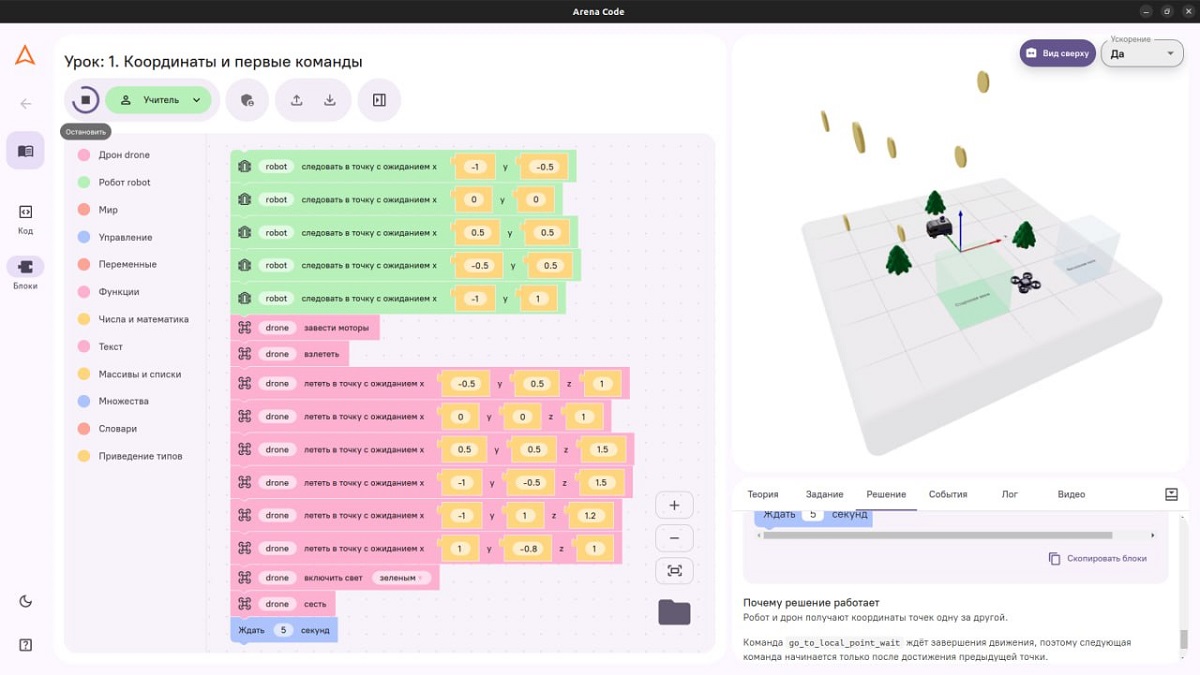Click the vertical scrollbar of the solution panel
This screenshot has height=675, width=1200.
(1184, 640)
